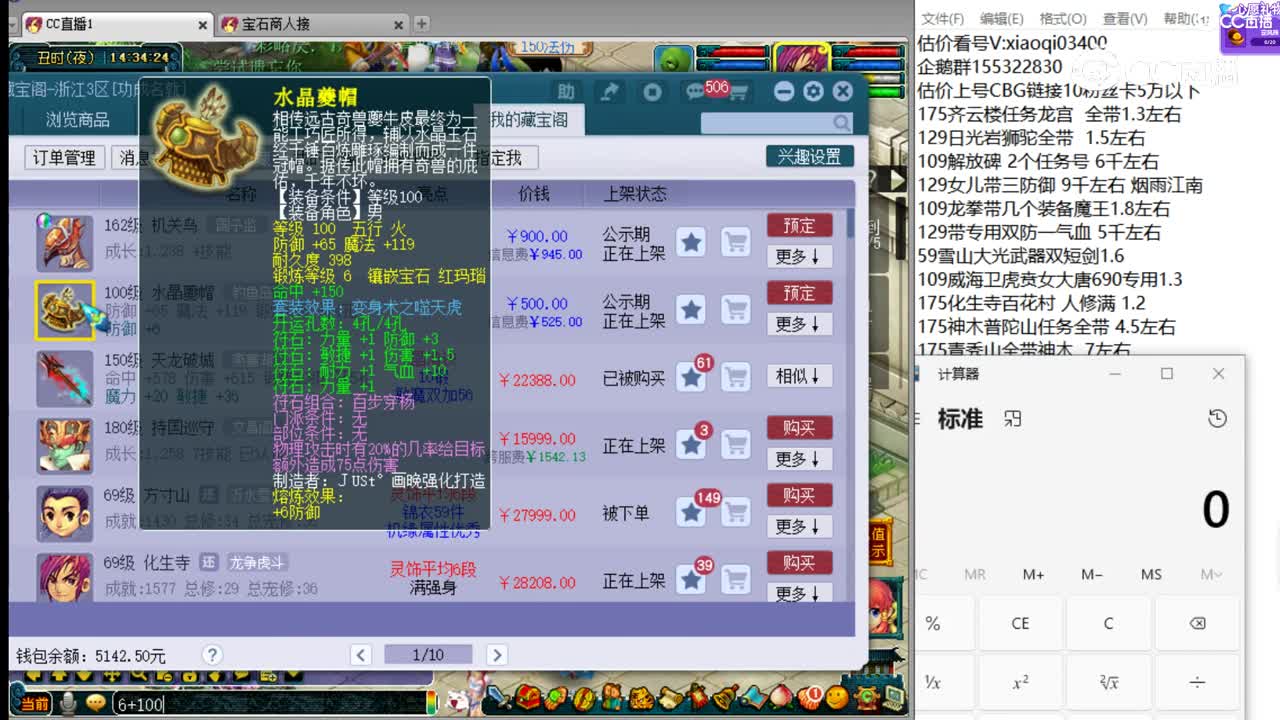Expand 更多 dropdown for 机关鸟 row
This screenshot has width=1280, height=720.
[799, 257]
